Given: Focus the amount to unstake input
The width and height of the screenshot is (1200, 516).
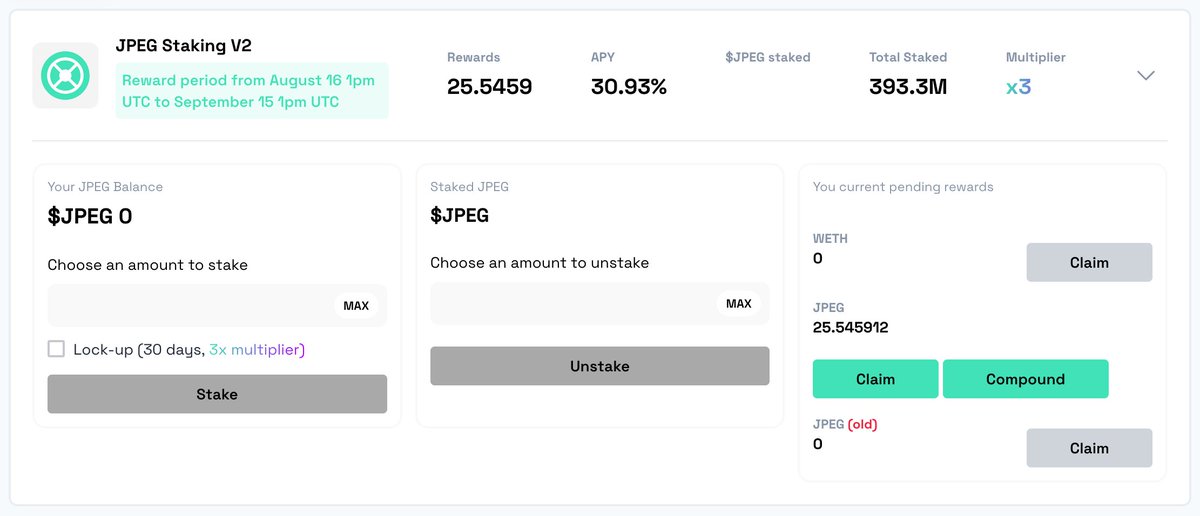Looking at the screenshot, I should click(600, 304).
